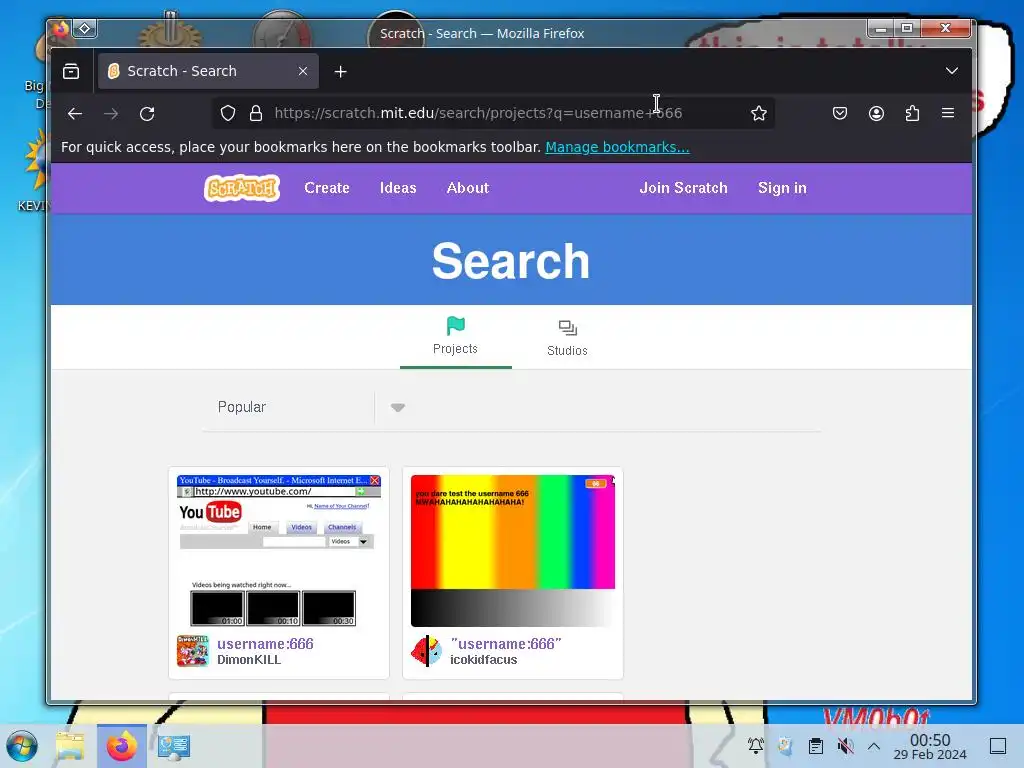Click the Join Scratch link
Image resolution: width=1024 pixels, height=768 pixels.
[683, 188]
